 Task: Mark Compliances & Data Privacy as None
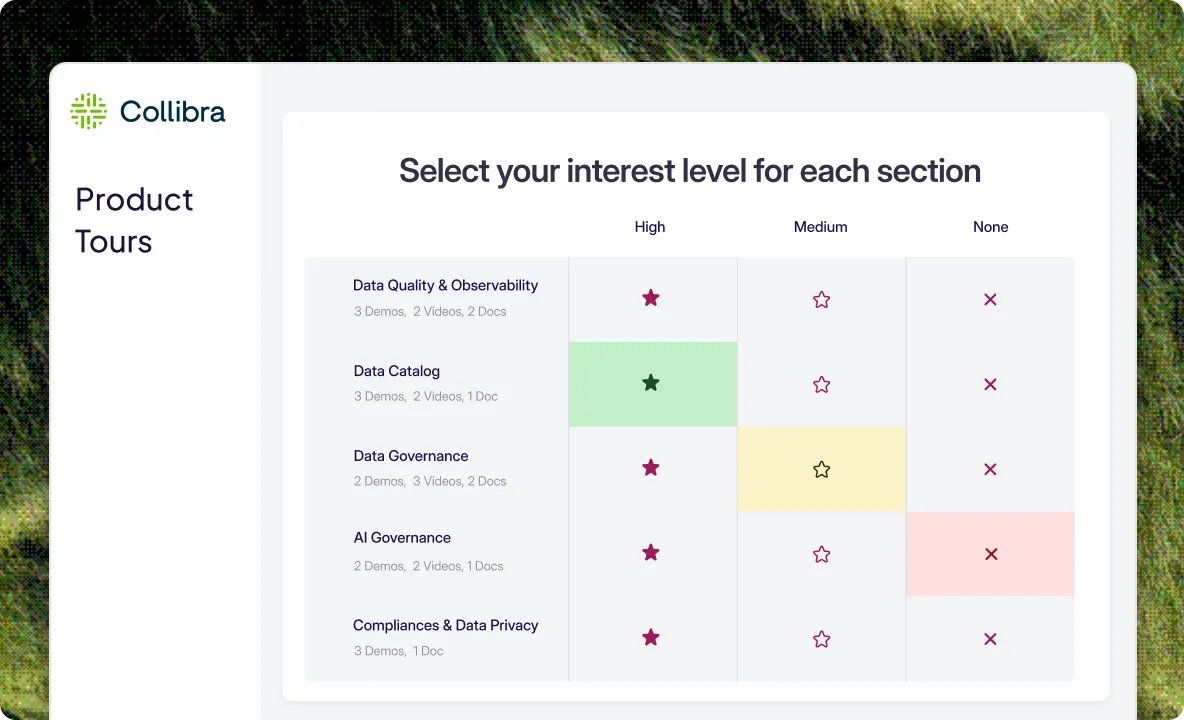990,639
